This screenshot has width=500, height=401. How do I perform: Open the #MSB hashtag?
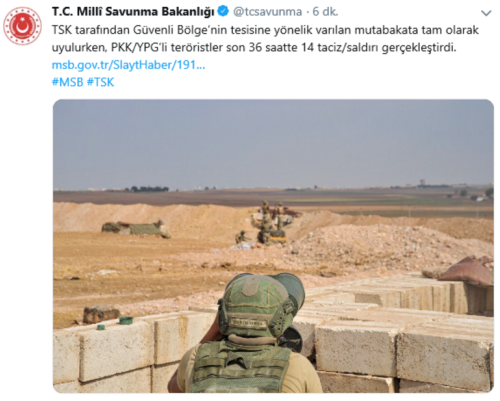coord(67,82)
